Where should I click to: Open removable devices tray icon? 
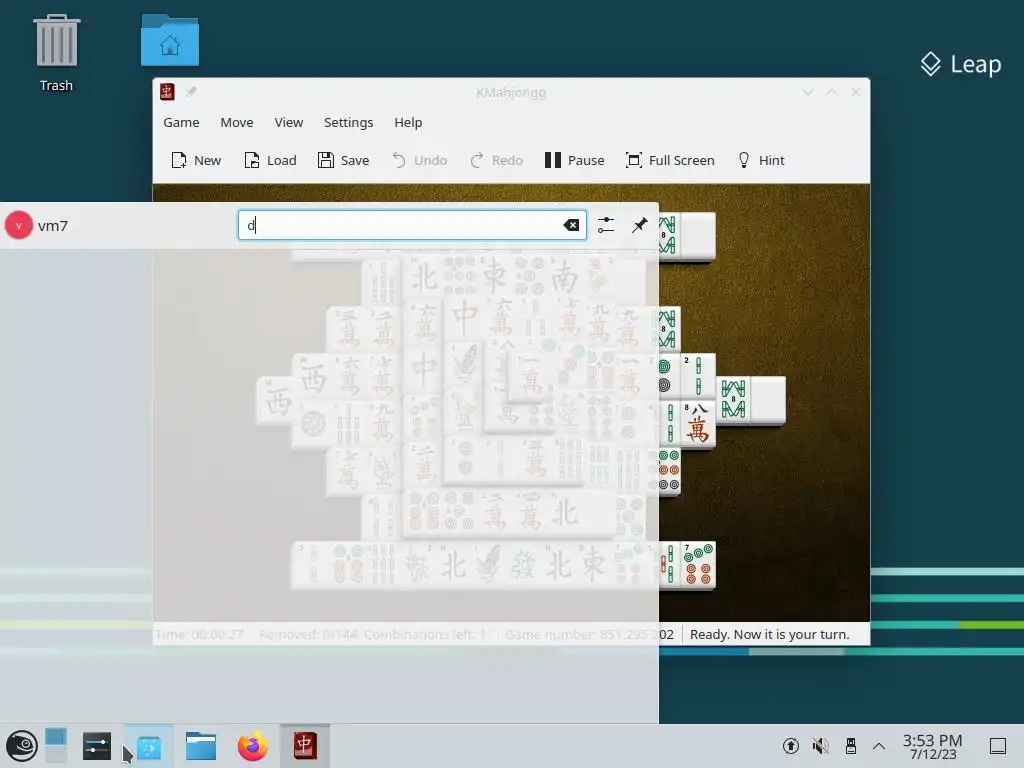pos(850,746)
